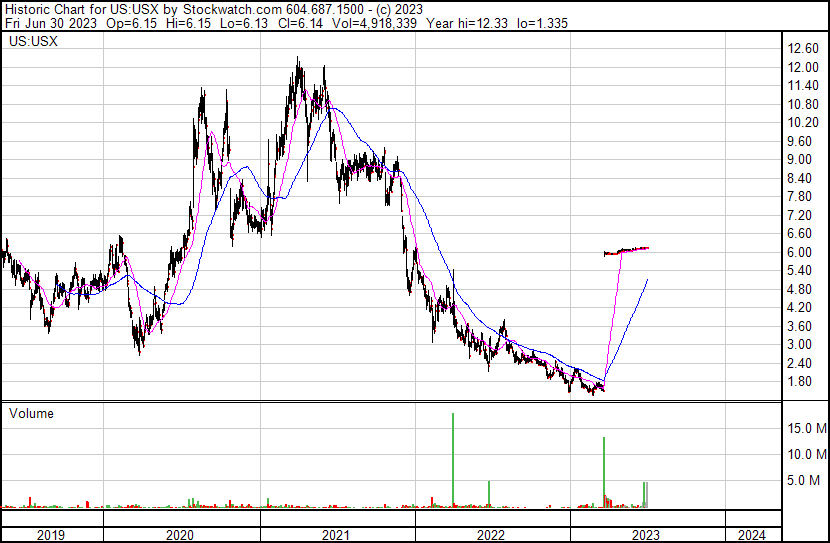Click the 8.40 price axis value
This screenshot has height=543, width=830.
coord(799,178)
